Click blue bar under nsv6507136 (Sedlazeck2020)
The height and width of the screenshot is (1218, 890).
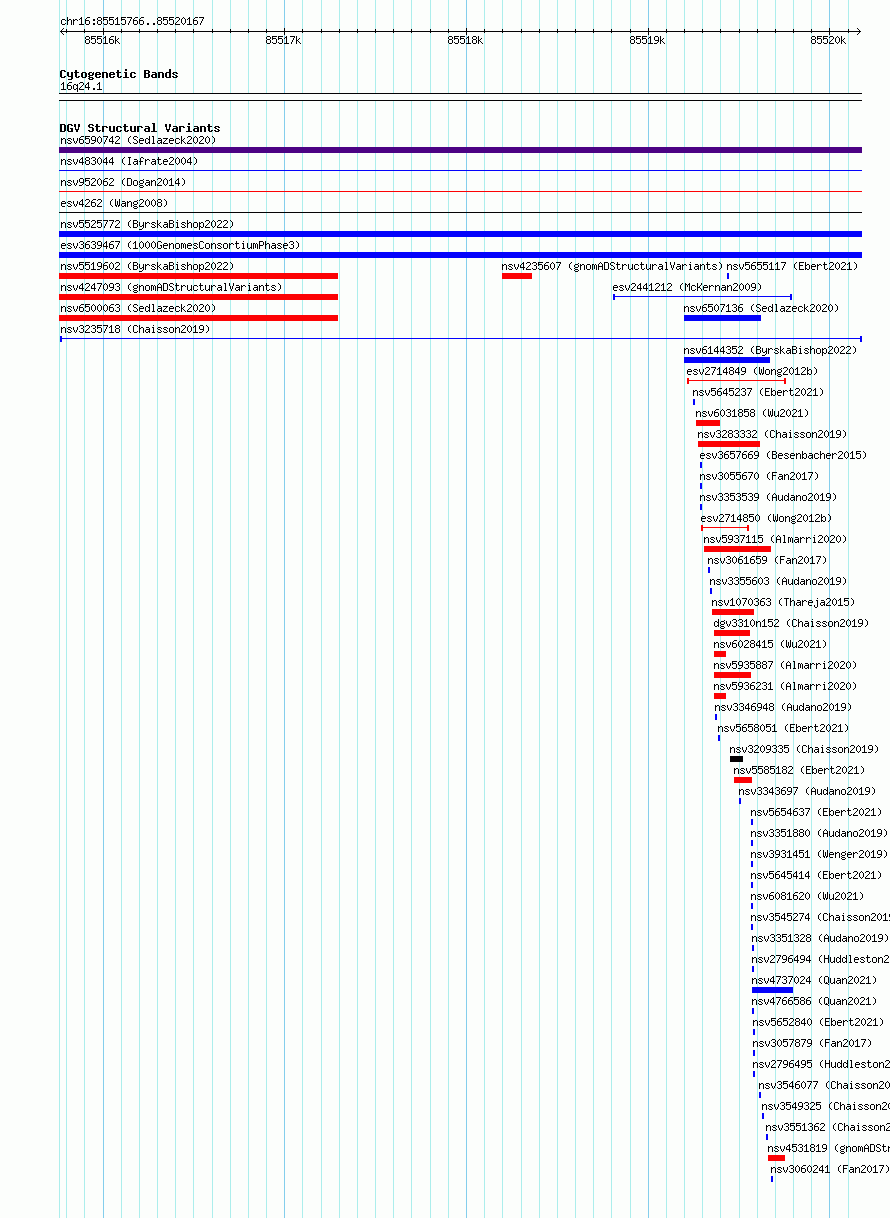(722, 318)
